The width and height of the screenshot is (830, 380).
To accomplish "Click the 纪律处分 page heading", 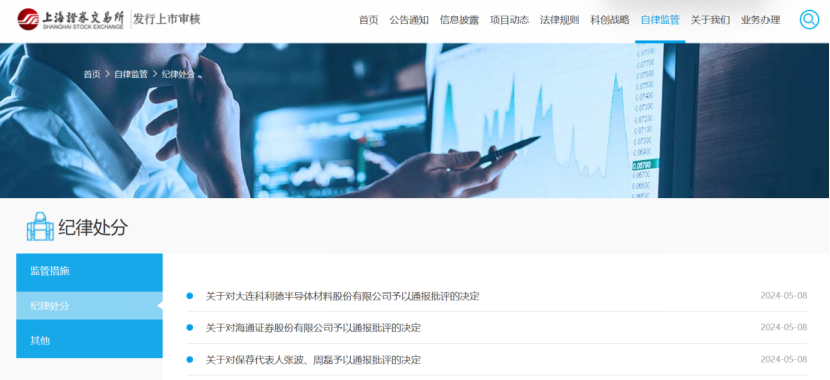I will (x=93, y=228).
